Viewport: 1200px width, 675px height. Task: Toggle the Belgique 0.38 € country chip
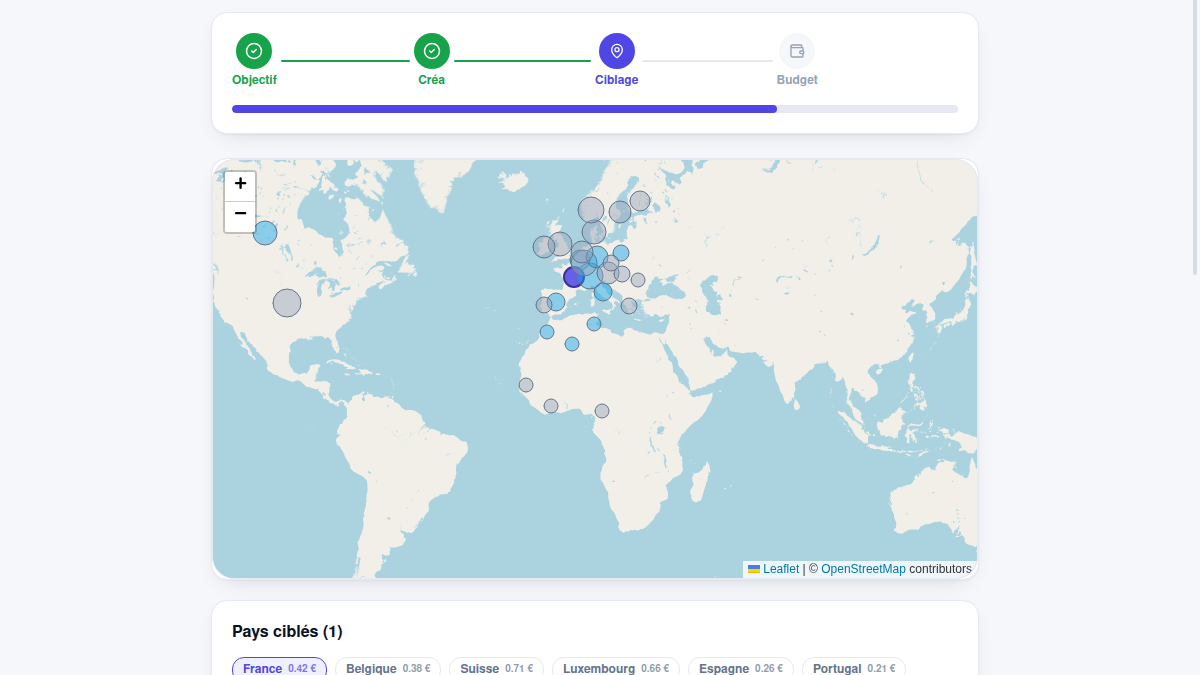tap(388, 668)
